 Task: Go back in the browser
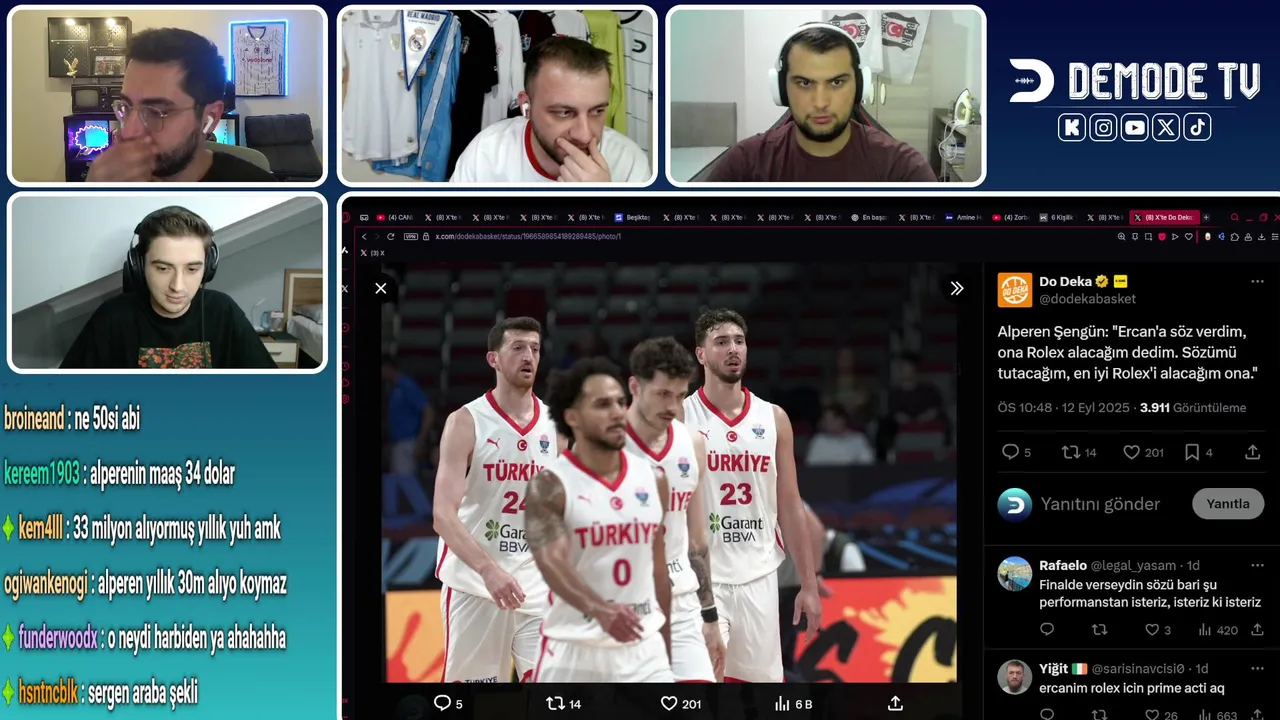click(364, 236)
